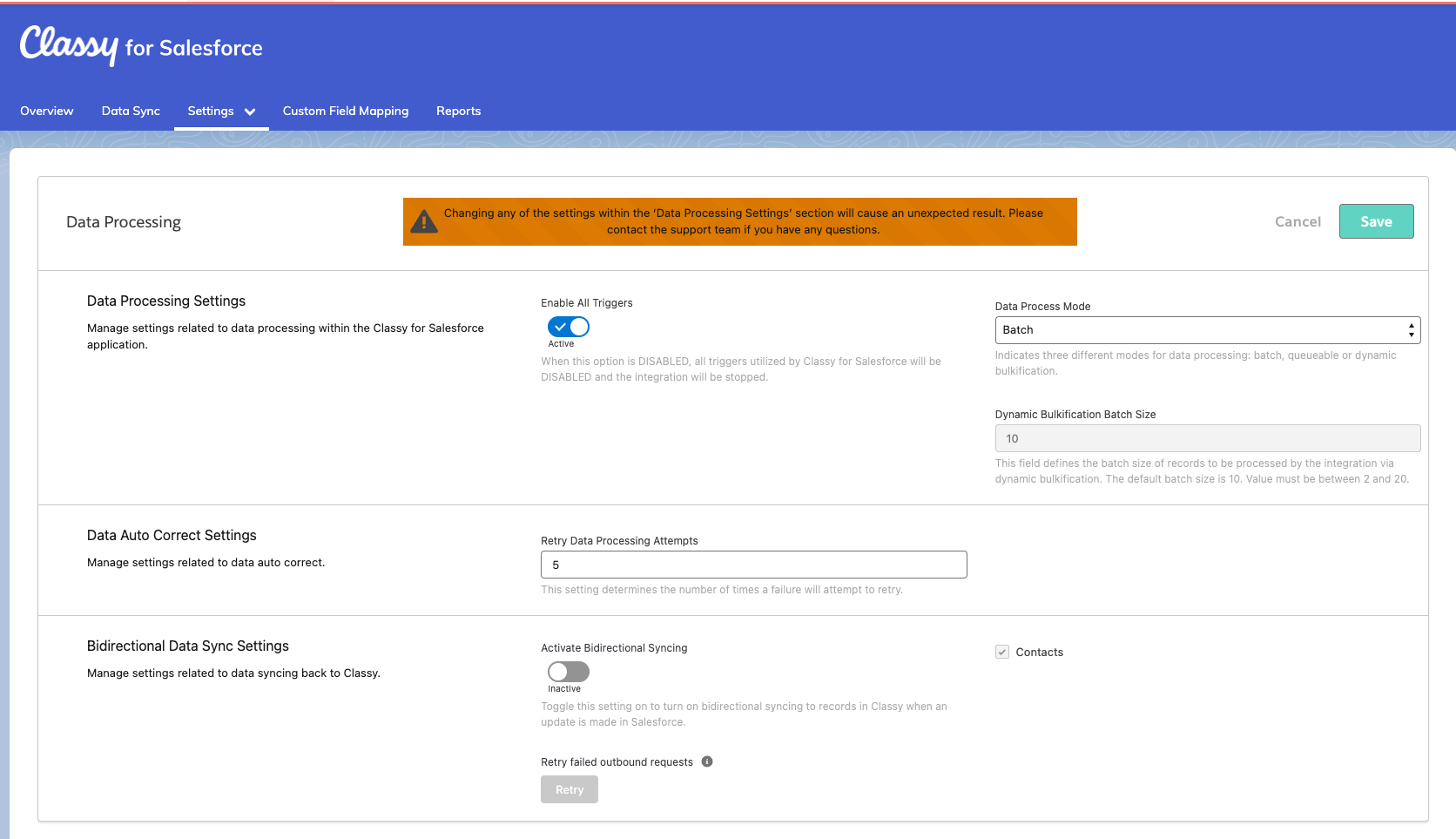Click the warning triangle icon in banner
This screenshot has height=839, width=1456.
pos(424,221)
